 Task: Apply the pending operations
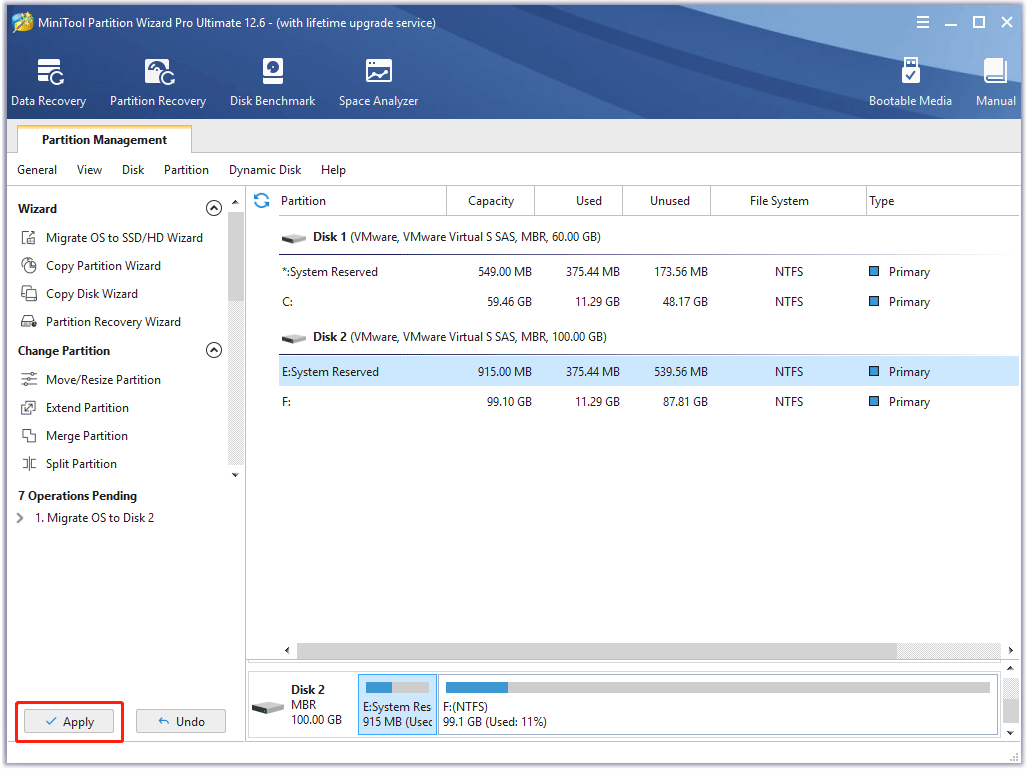click(x=69, y=722)
